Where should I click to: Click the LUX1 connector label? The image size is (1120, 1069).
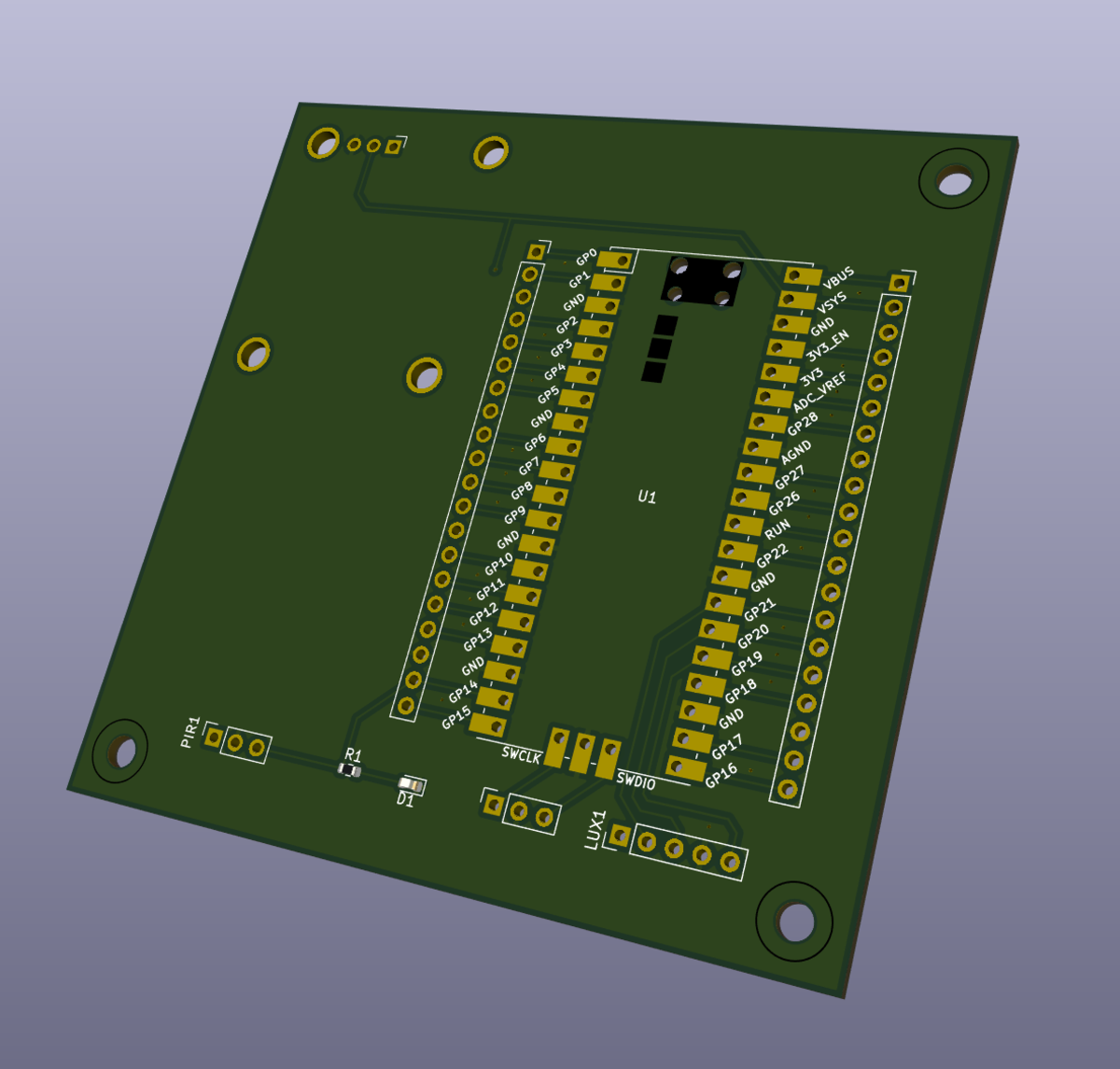click(x=595, y=829)
